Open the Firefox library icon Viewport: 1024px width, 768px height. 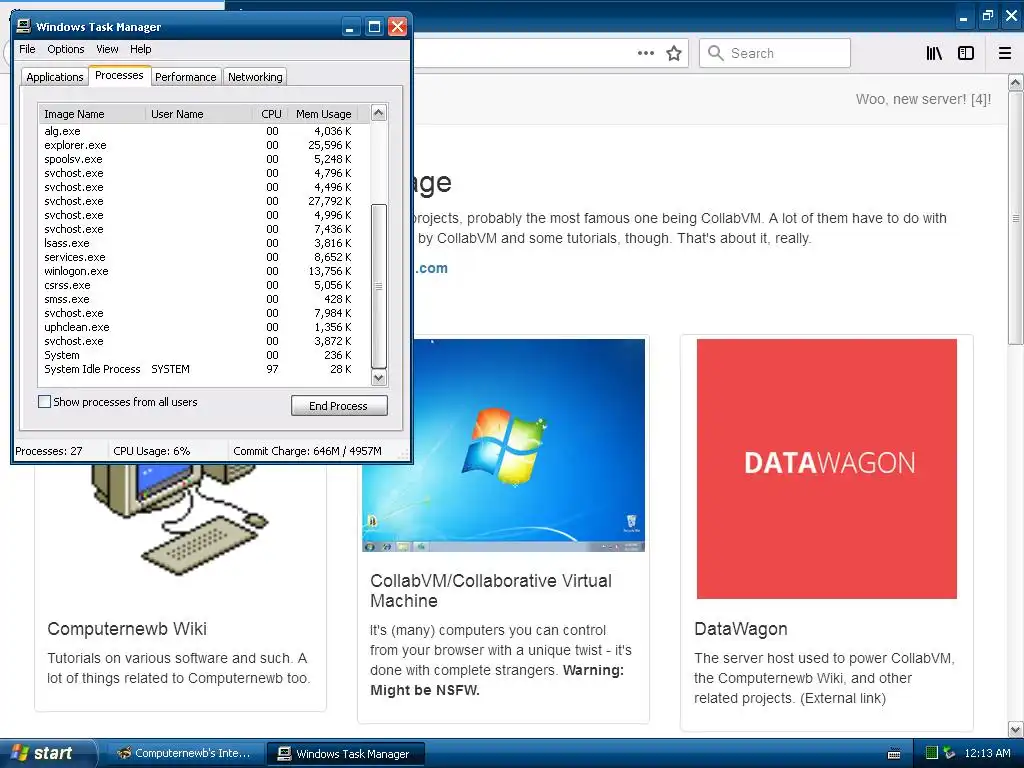click(x=934, y=53)
